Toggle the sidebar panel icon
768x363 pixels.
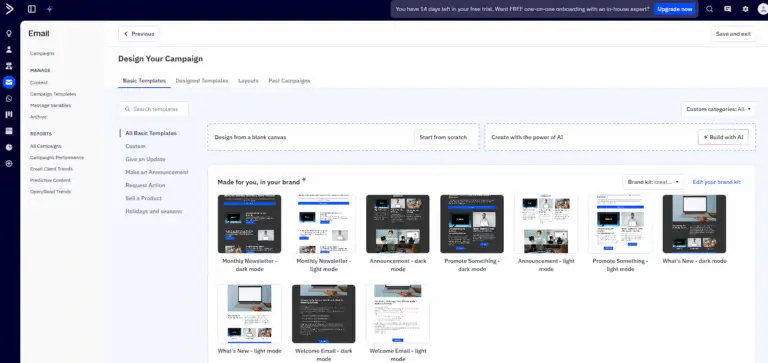click(x=32, y=9)
